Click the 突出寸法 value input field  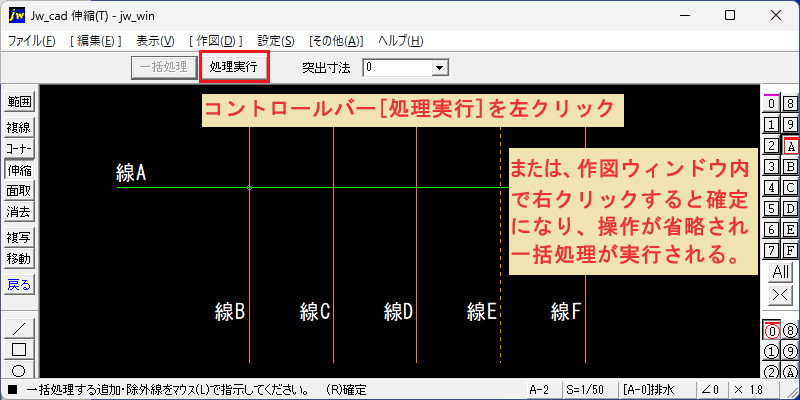click(397, 67)
